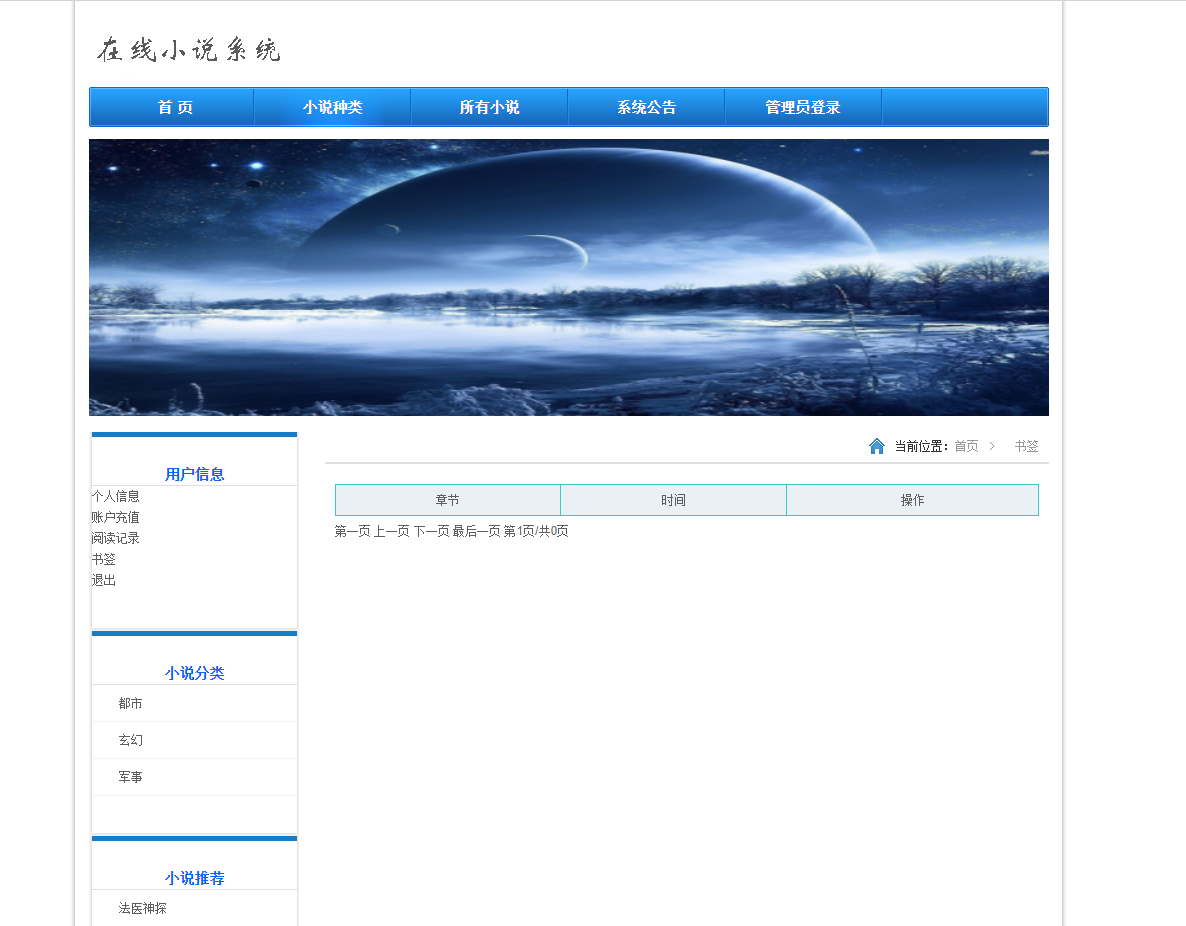Go to 账户充值 recharge page
This screenshot has width=1186, height=926.
click(115, 517)
